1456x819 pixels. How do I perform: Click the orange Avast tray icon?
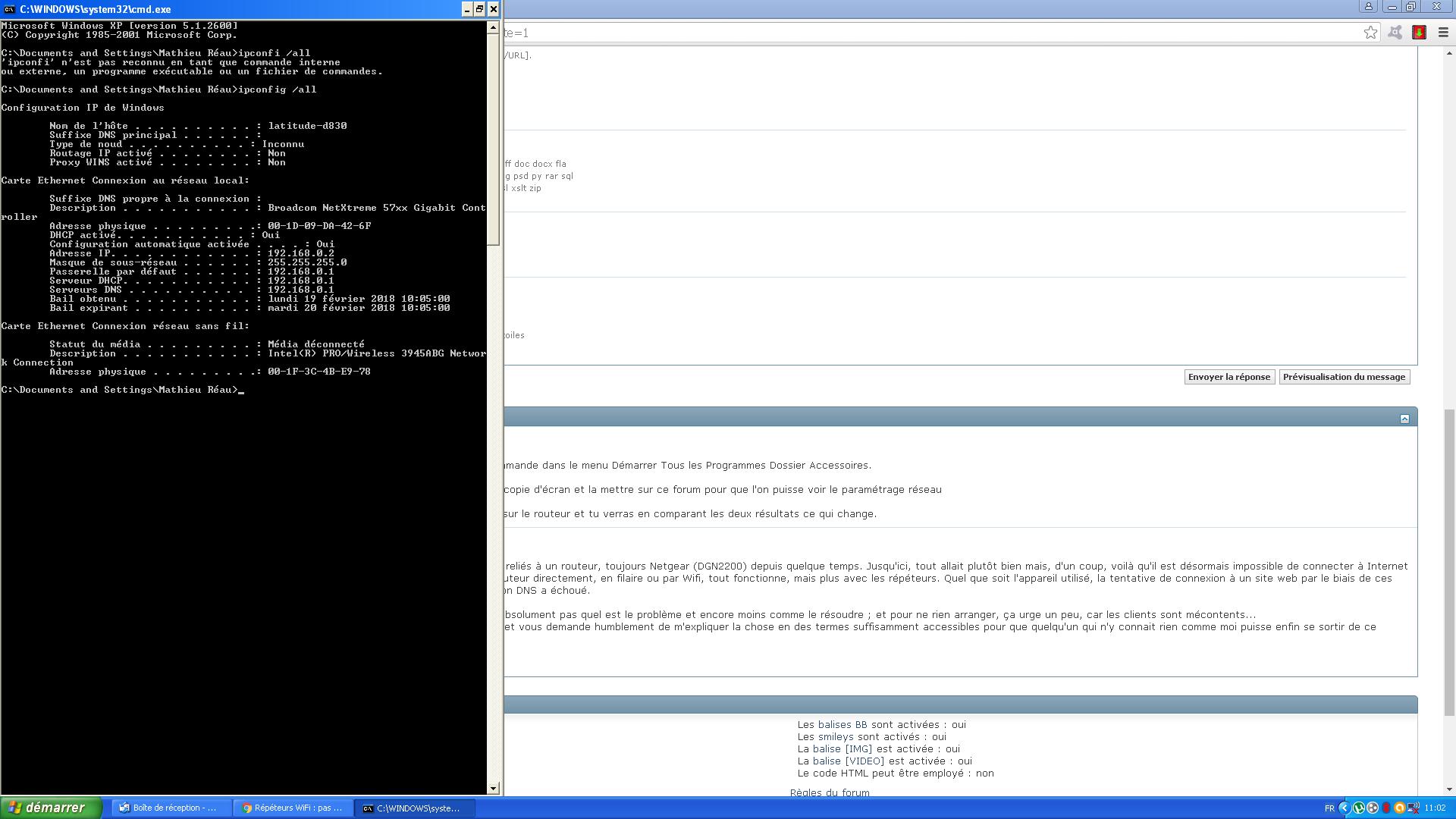1400,808
